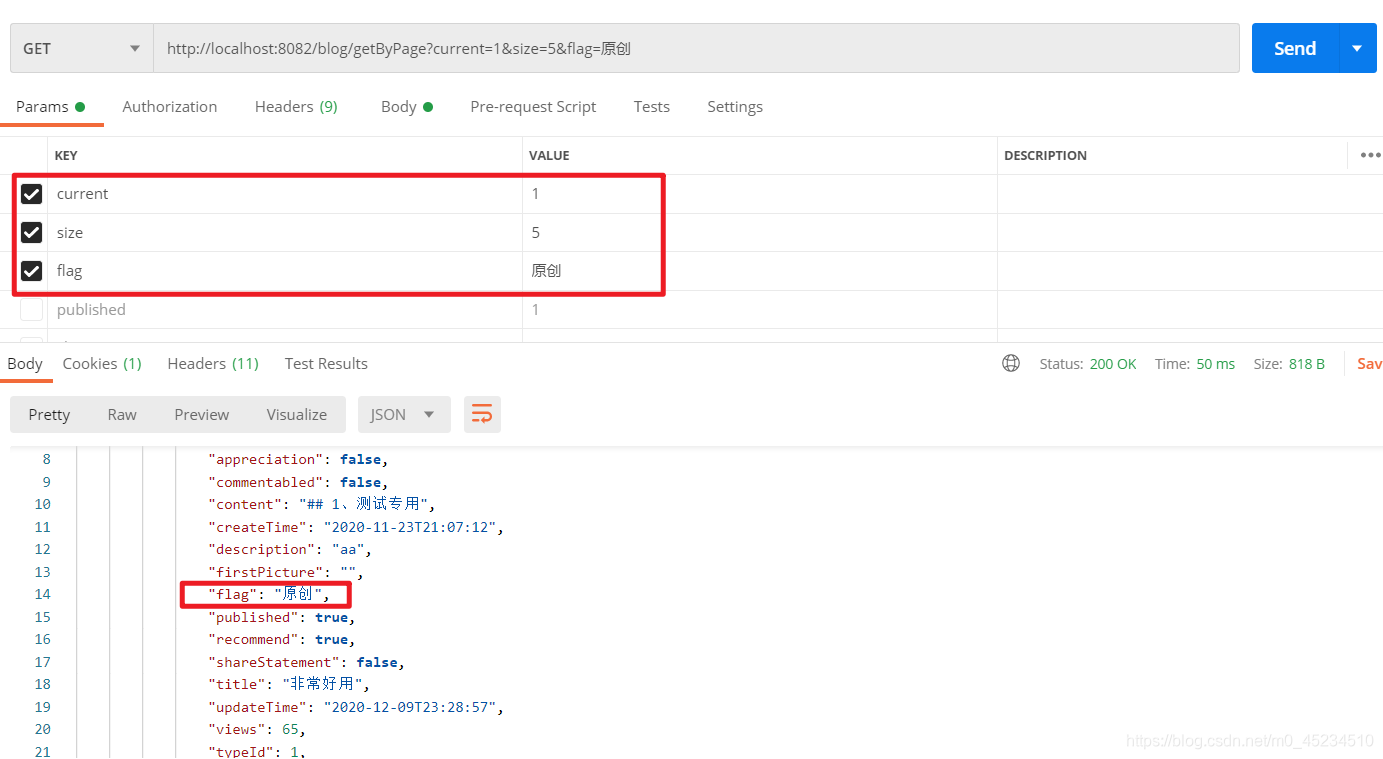Click the "shareStatement": false line
1383x759 pixels.
306,662
